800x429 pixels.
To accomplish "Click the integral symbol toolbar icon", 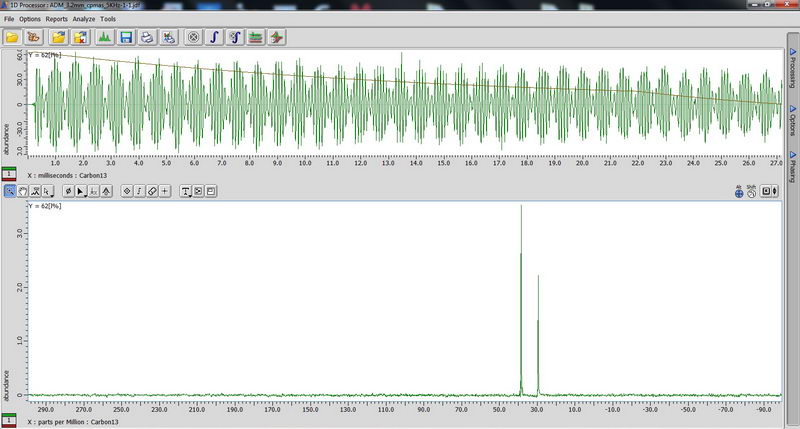I will [214, 37].
